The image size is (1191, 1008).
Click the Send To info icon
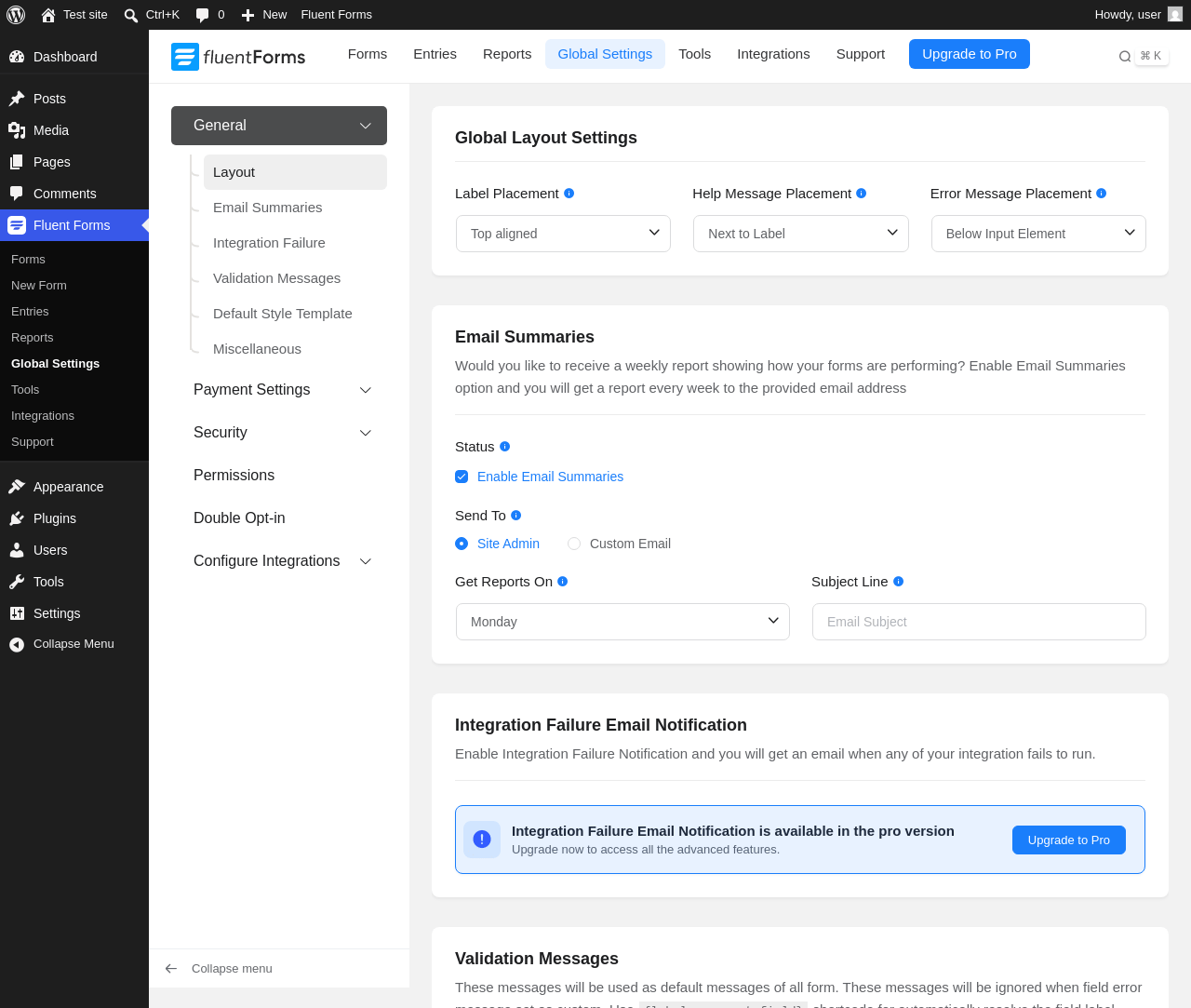pyautogui.click(x=516, y=516)
